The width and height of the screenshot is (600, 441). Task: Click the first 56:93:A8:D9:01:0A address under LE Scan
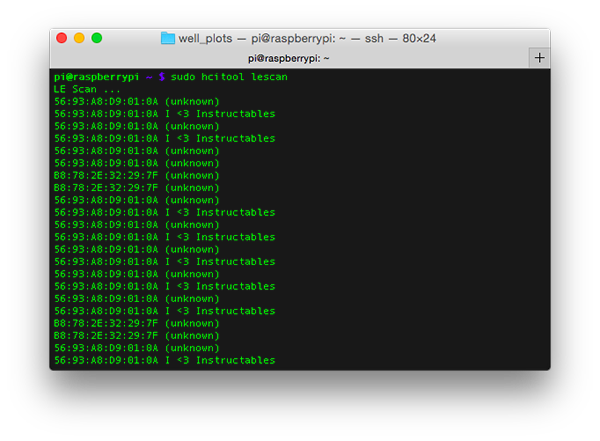point(105,101)
